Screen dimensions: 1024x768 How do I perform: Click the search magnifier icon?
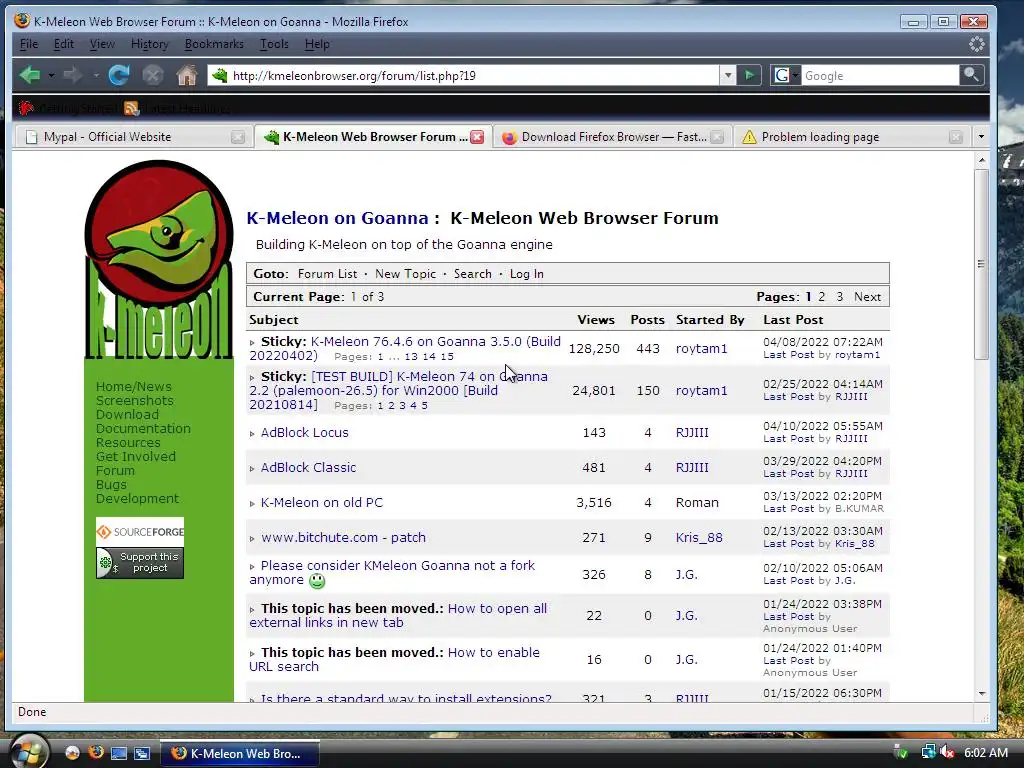[x=971, y=75]
